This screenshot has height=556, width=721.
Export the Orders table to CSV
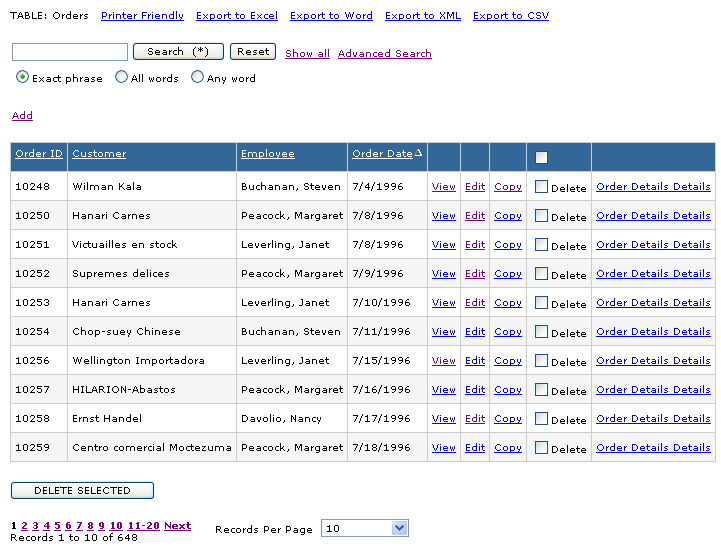[511, 16]
